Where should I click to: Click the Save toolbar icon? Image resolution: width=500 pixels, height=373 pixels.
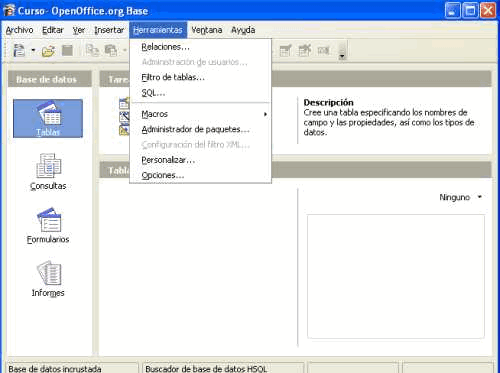click(x=67, y=51)
